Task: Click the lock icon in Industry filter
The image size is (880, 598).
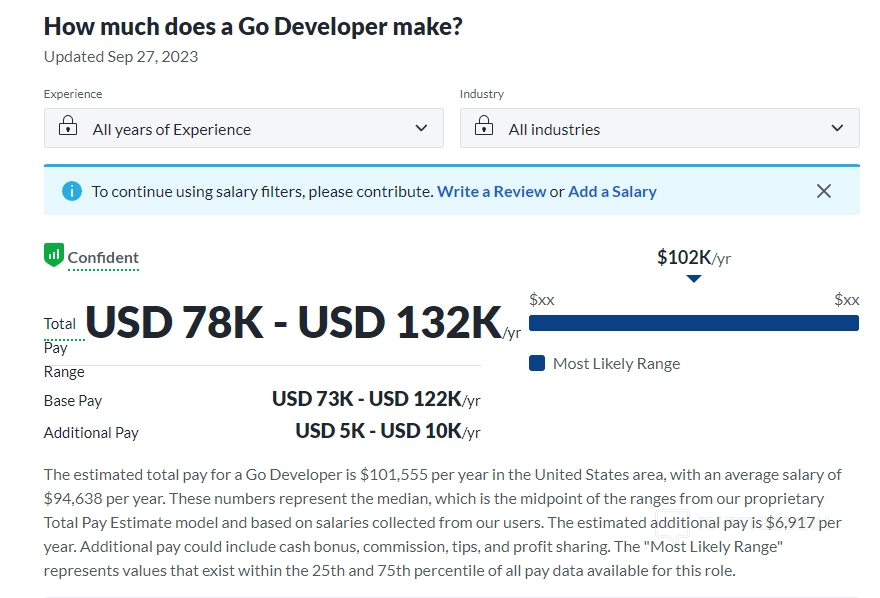Action: coord(484,127)
